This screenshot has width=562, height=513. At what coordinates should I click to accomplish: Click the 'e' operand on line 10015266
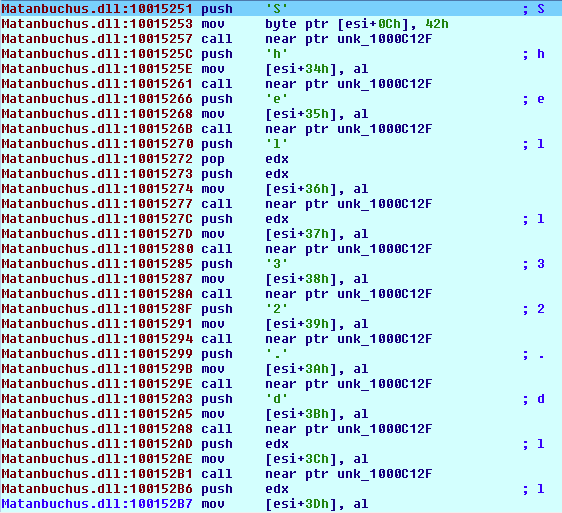click(x=277, y=99)
